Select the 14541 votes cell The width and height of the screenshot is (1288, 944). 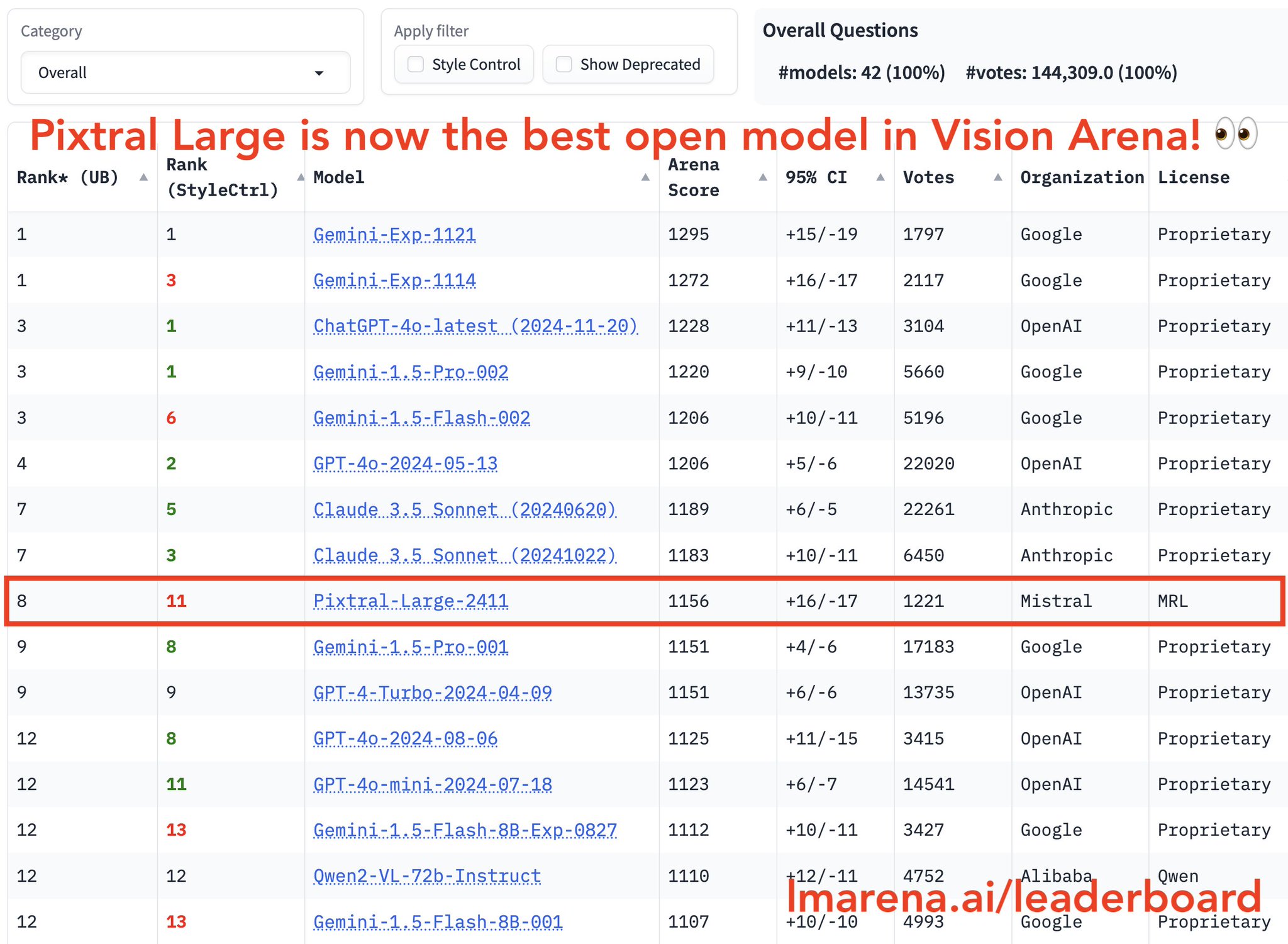929,784
